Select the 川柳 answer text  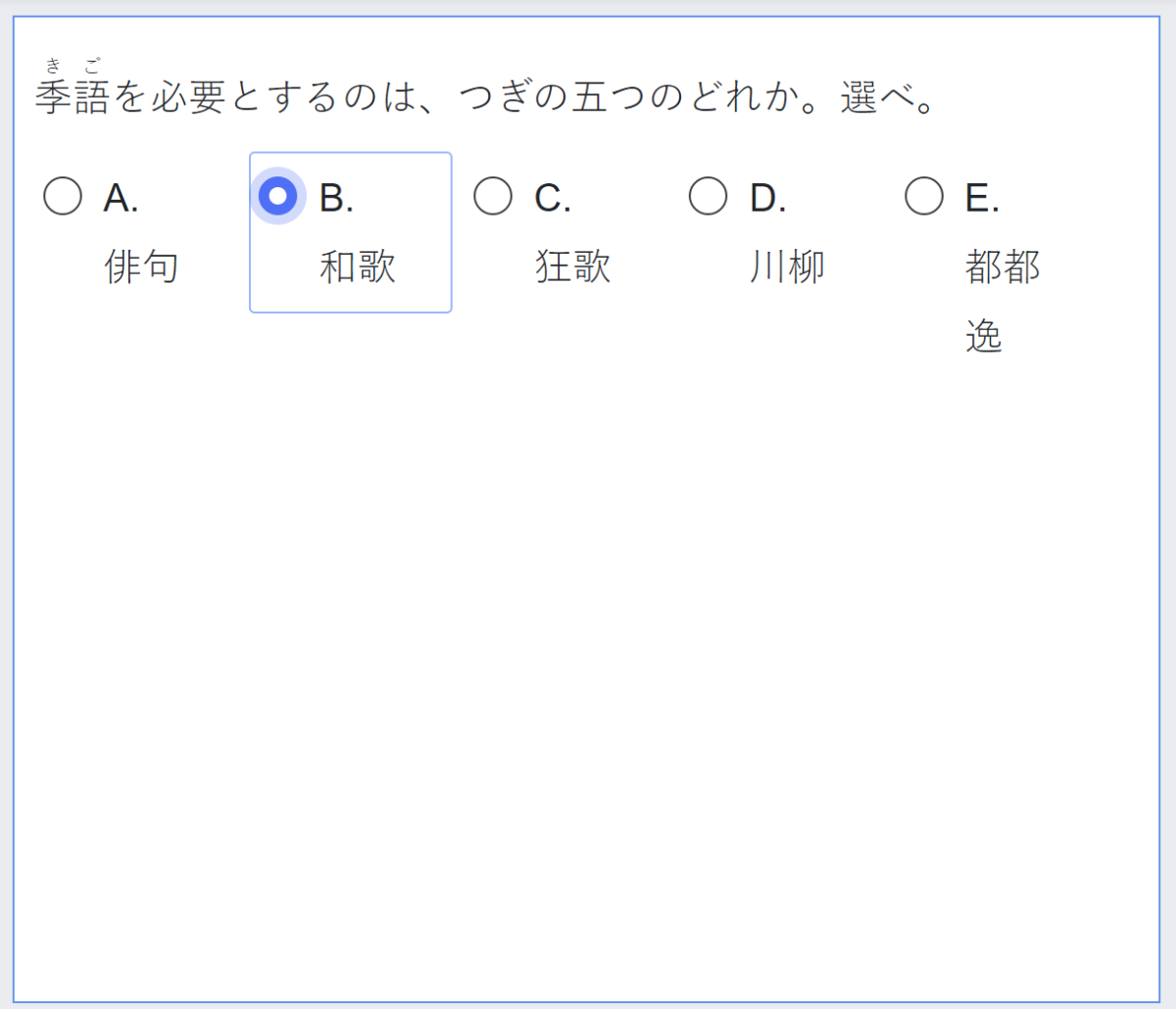click(x=787, y=266)
